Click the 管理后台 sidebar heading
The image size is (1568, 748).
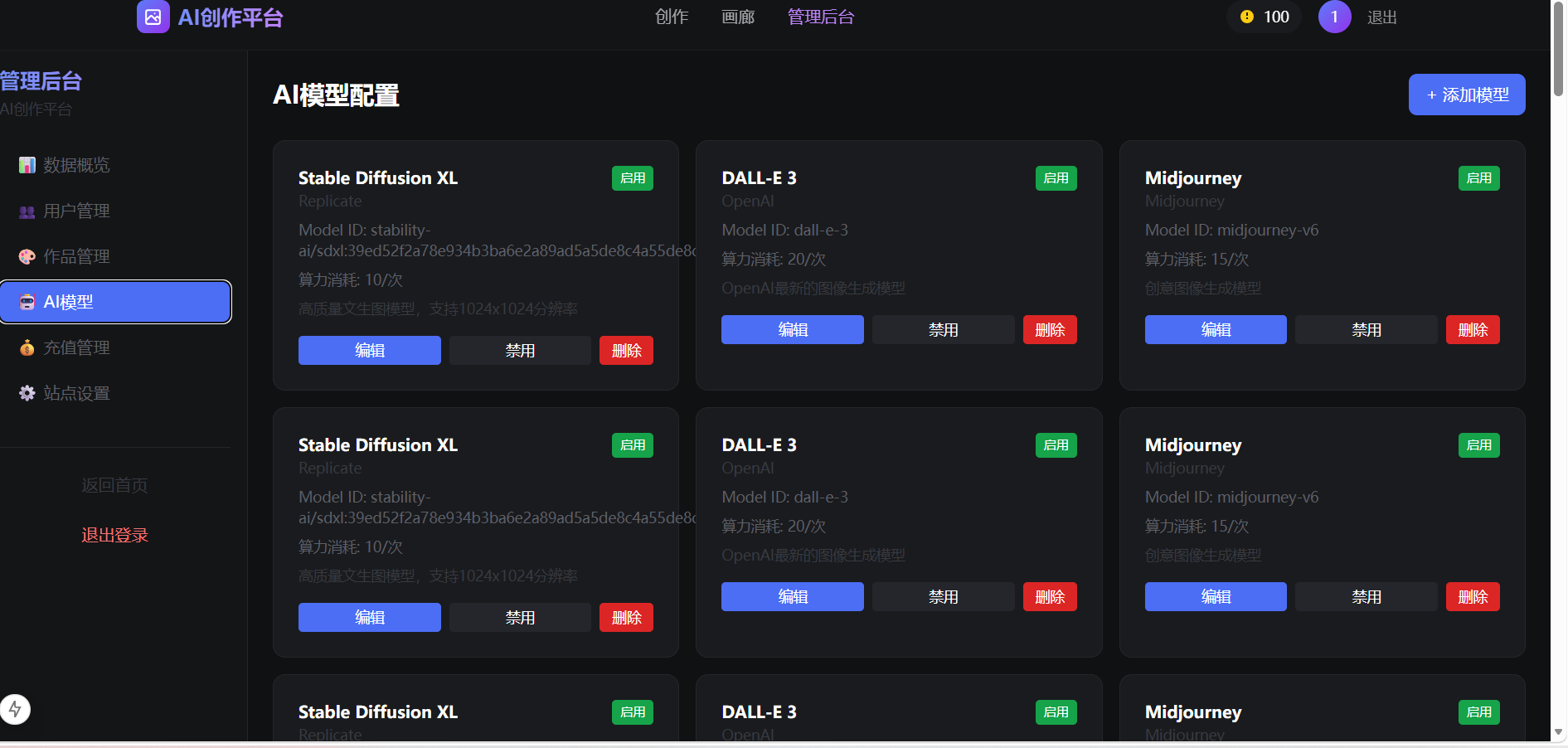click(x=41, y=80)
